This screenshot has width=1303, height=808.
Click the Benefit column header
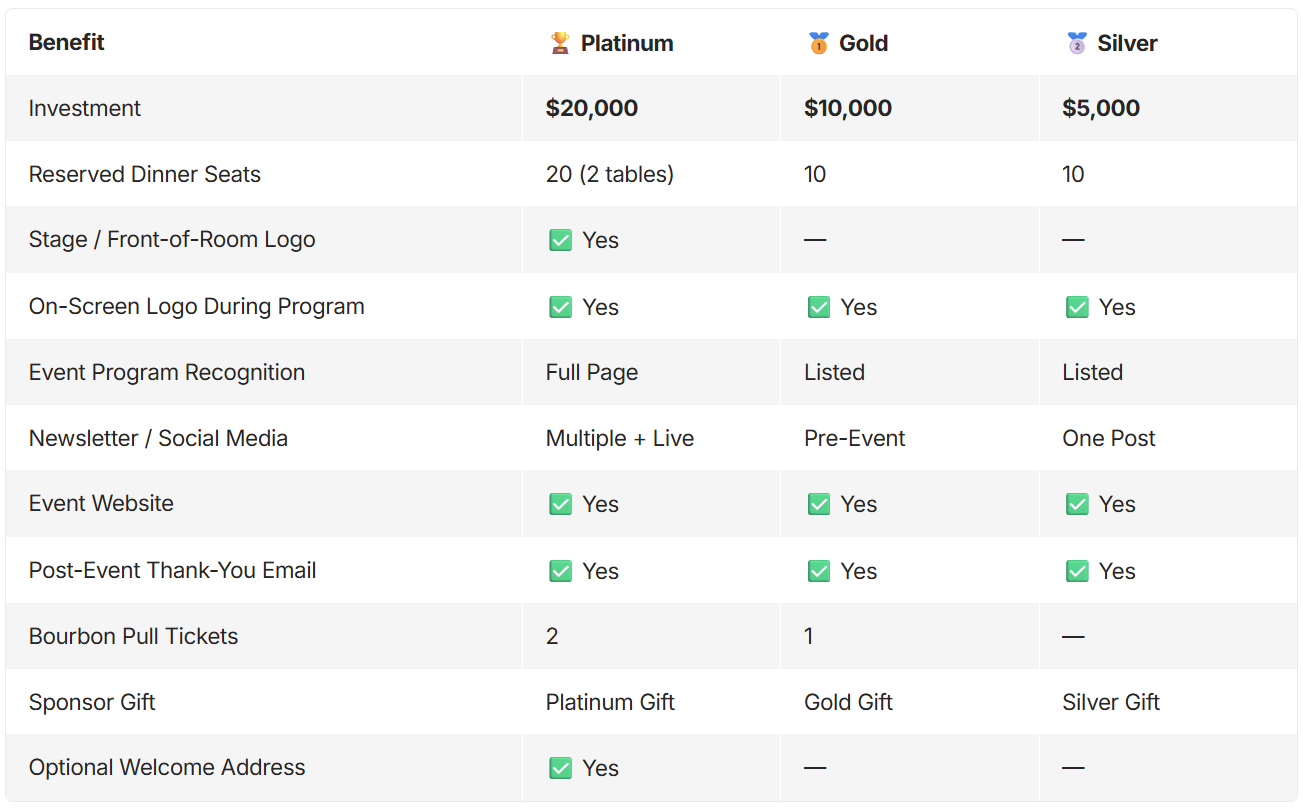[66, 42]
